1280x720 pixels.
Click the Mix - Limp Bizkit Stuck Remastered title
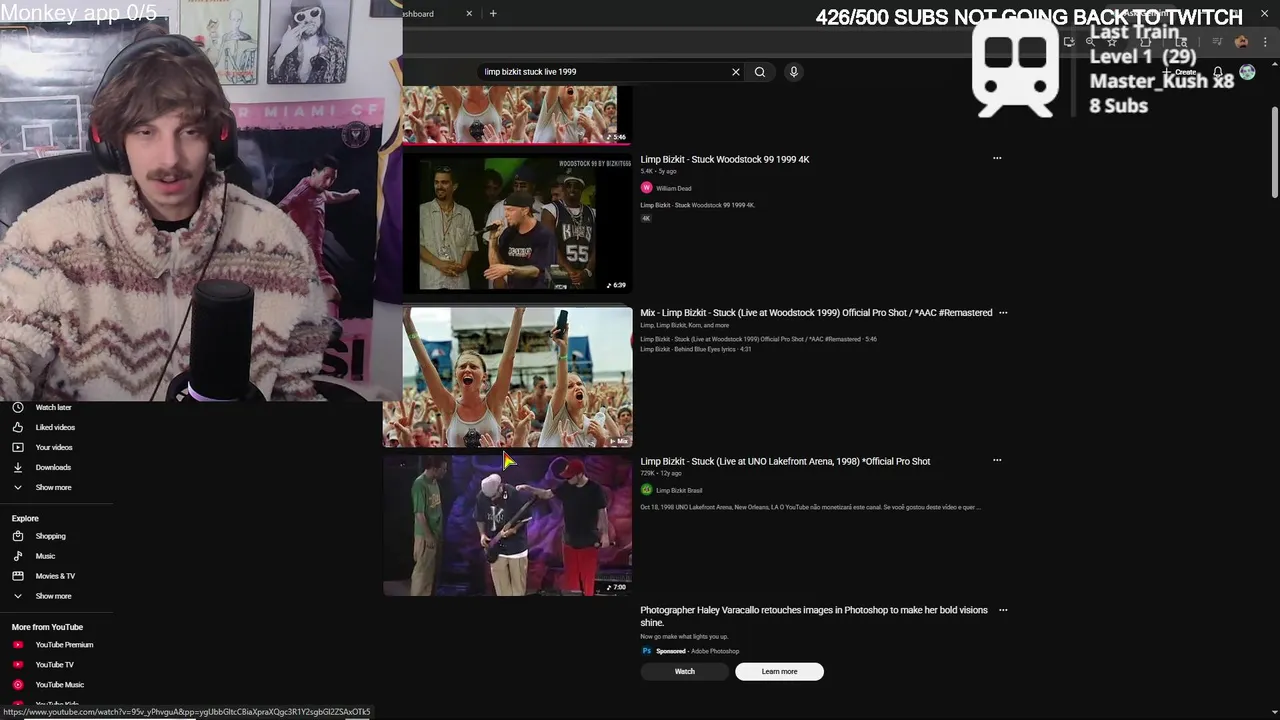(816, 313)
